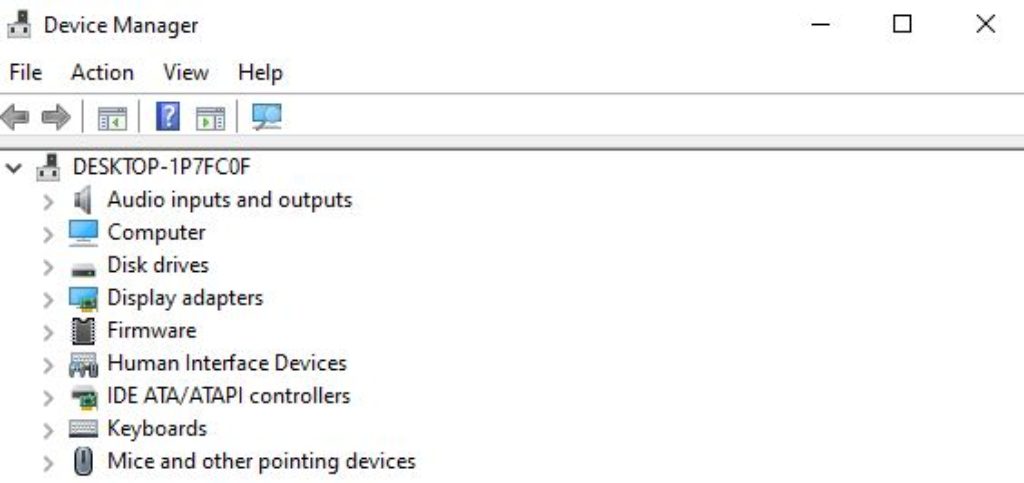Open the File menu

(x=25, y=73)
